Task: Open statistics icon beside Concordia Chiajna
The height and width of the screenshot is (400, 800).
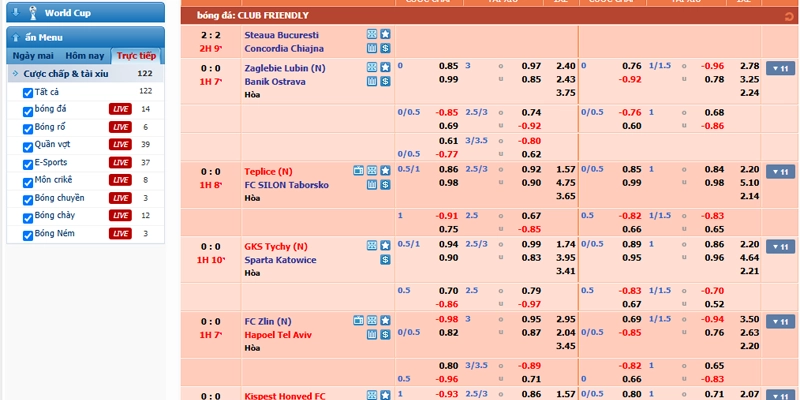Action: [x=372, y=48]
